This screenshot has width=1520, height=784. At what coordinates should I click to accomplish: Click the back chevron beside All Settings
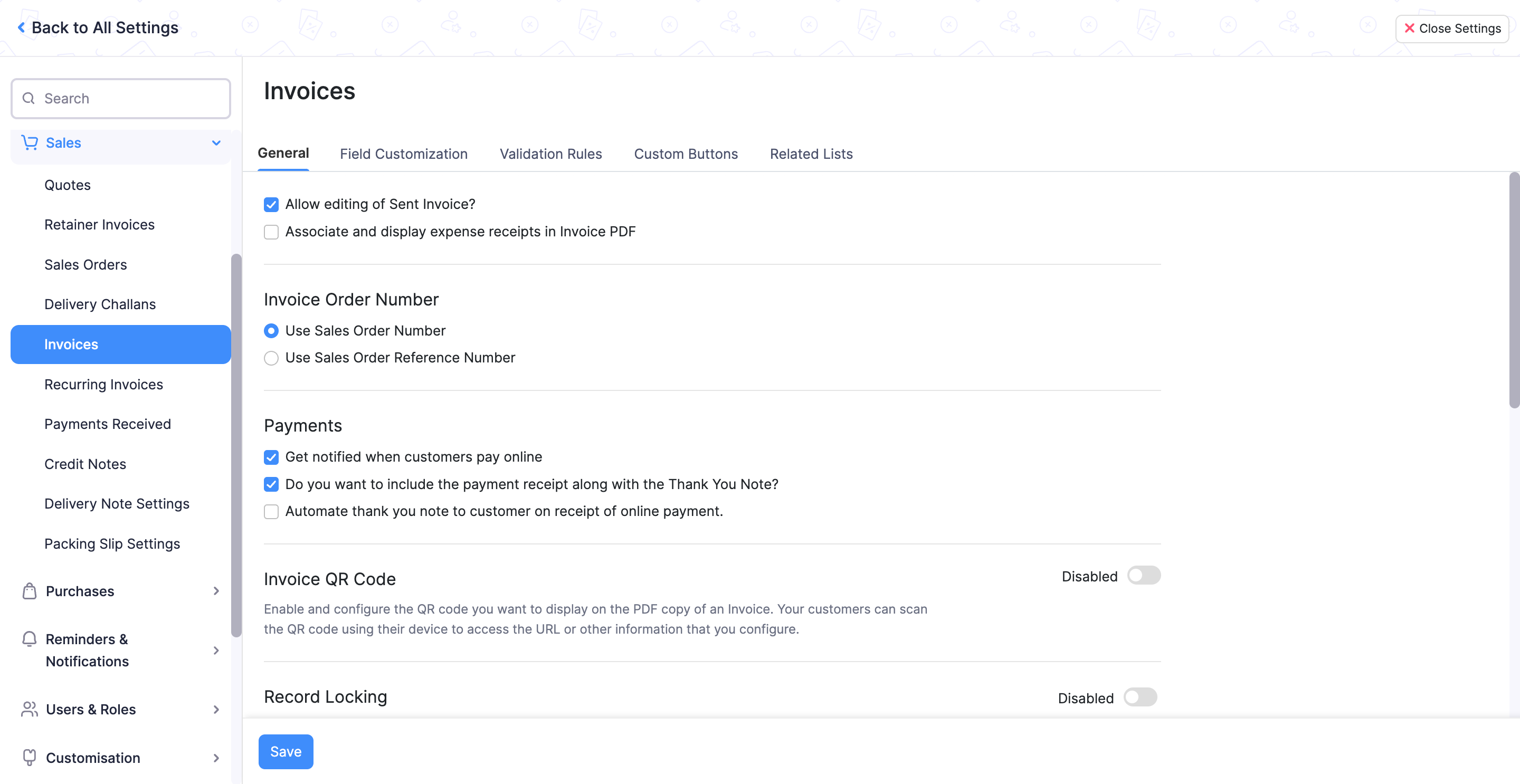point(21,27)
